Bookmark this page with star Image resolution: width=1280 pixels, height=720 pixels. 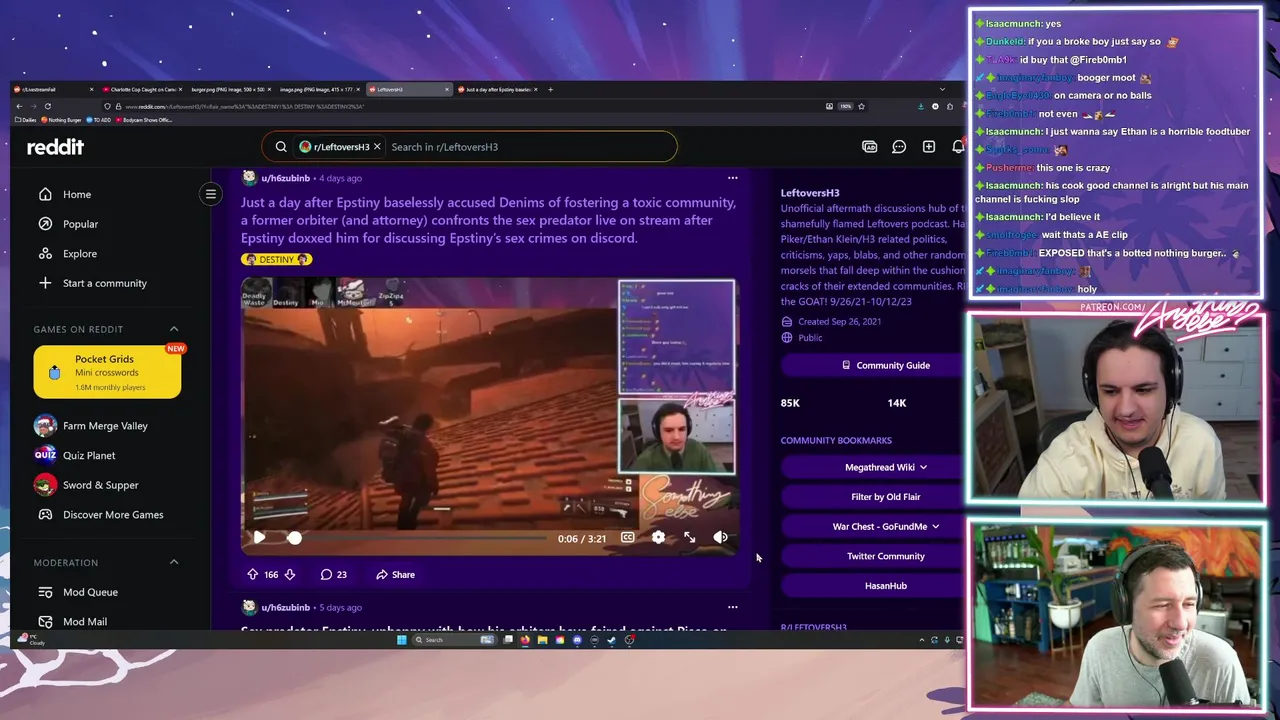[861, 106]
